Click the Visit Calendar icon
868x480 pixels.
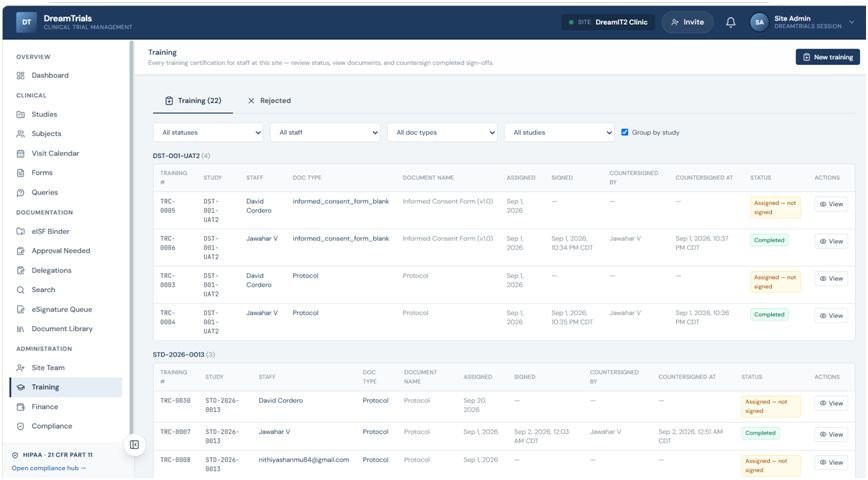(20, 153)
